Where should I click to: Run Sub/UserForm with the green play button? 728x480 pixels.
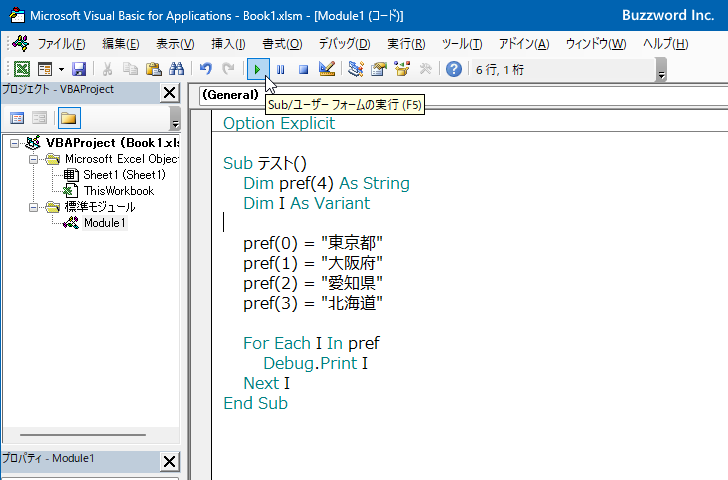(x=258, y=69)
